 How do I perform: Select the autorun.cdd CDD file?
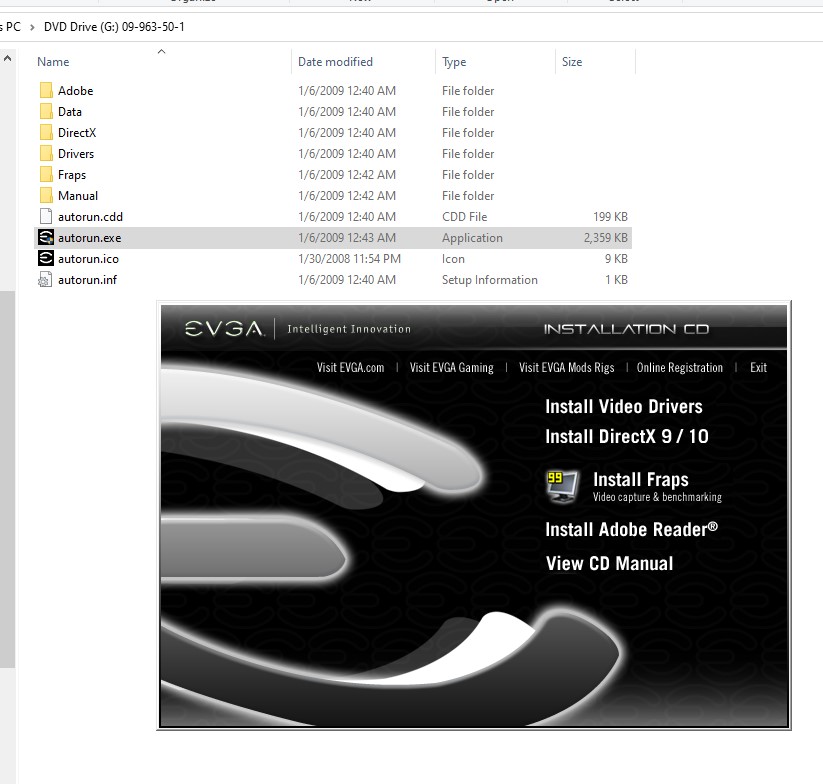coord(89,216)
